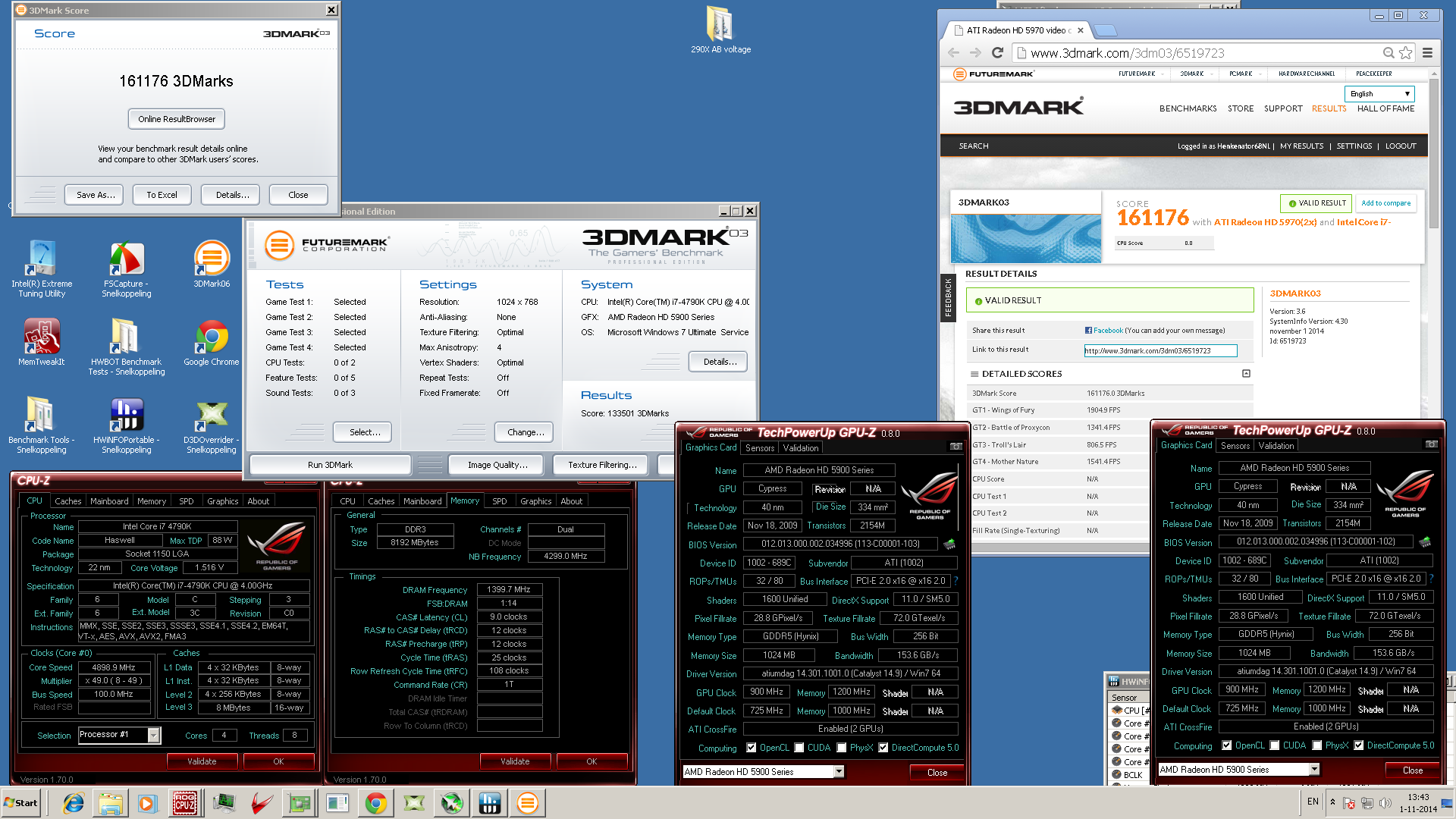Open the D3DOverrider desktop shortcut
This screenshot has height=819, width=1456.
coord(212,425)
